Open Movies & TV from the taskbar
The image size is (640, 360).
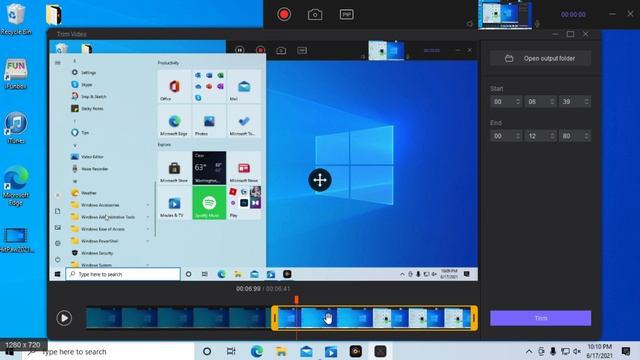(x=331, y=351)
